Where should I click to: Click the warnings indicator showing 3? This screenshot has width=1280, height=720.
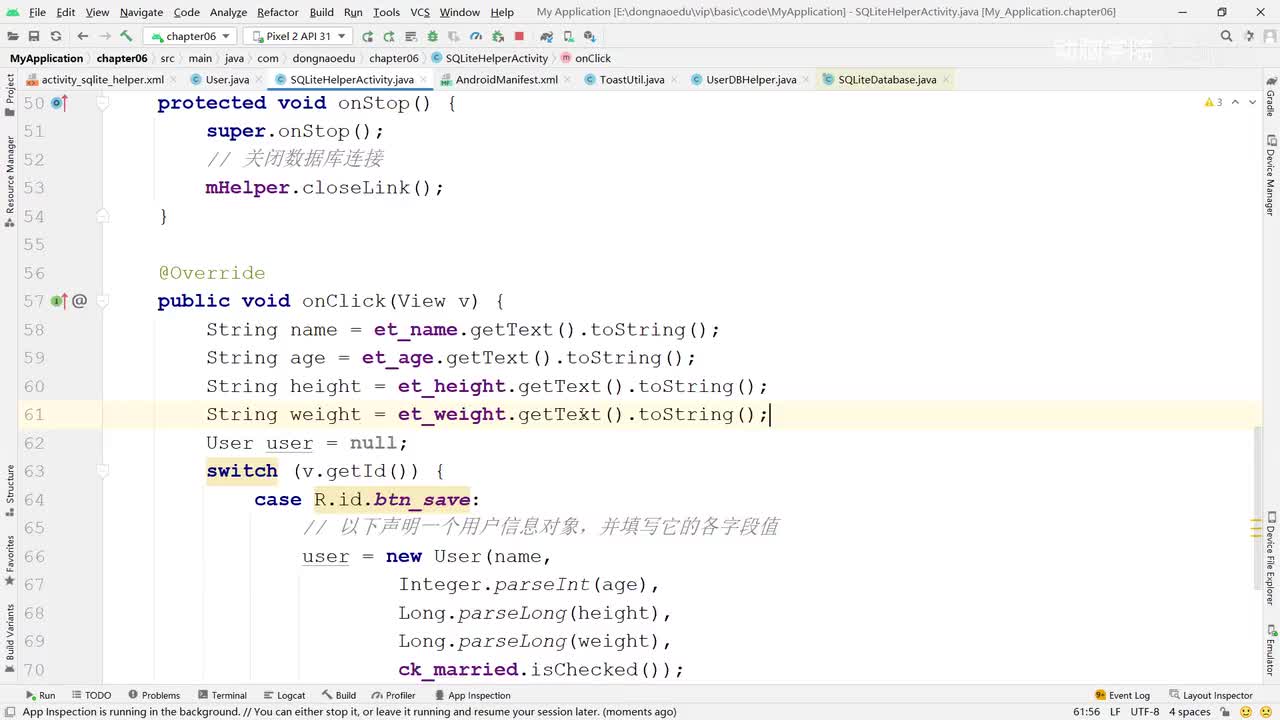click(x=1213, y=102)
